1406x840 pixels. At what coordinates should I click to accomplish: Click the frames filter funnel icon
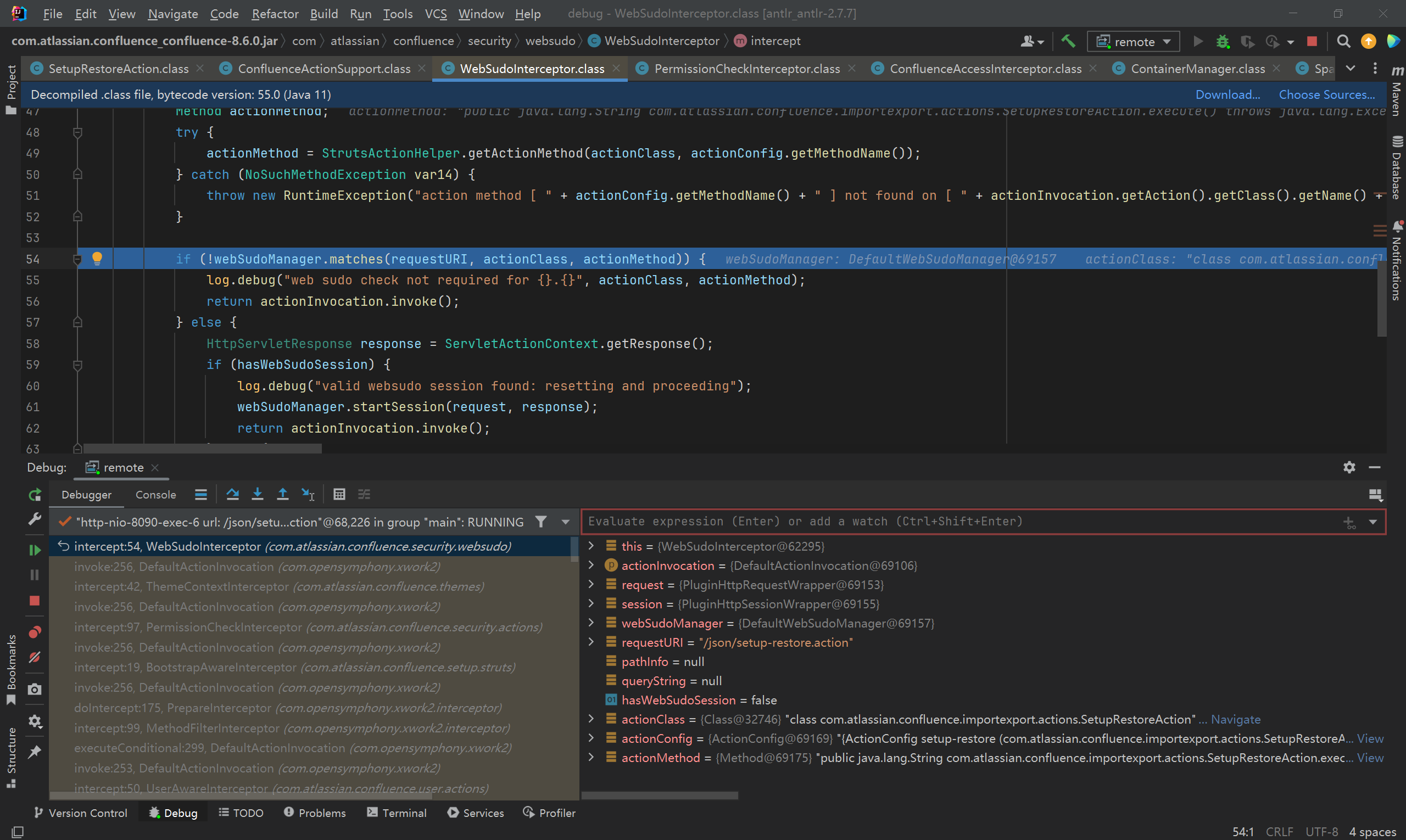541,522
